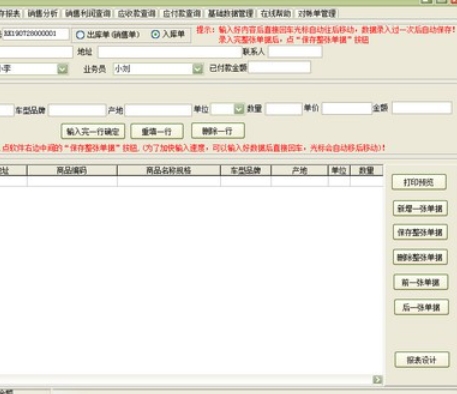Open the 基础数据管理 tab
The width and height of the screenshot is (457, 394).
tap(230, 14)
